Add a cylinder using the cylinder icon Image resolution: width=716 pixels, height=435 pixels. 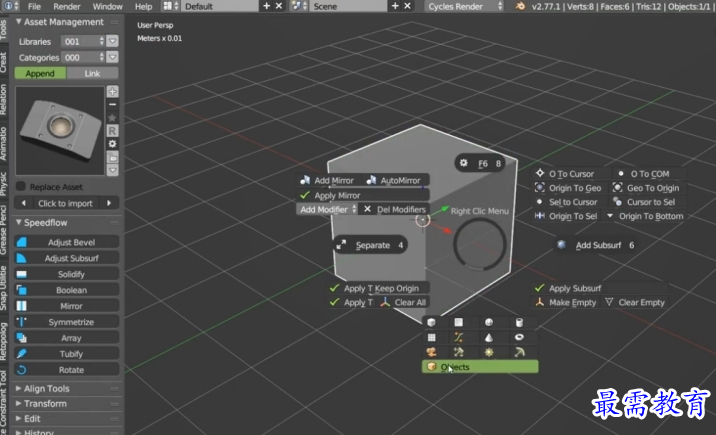pyautogui.click(x=519, y=322)
